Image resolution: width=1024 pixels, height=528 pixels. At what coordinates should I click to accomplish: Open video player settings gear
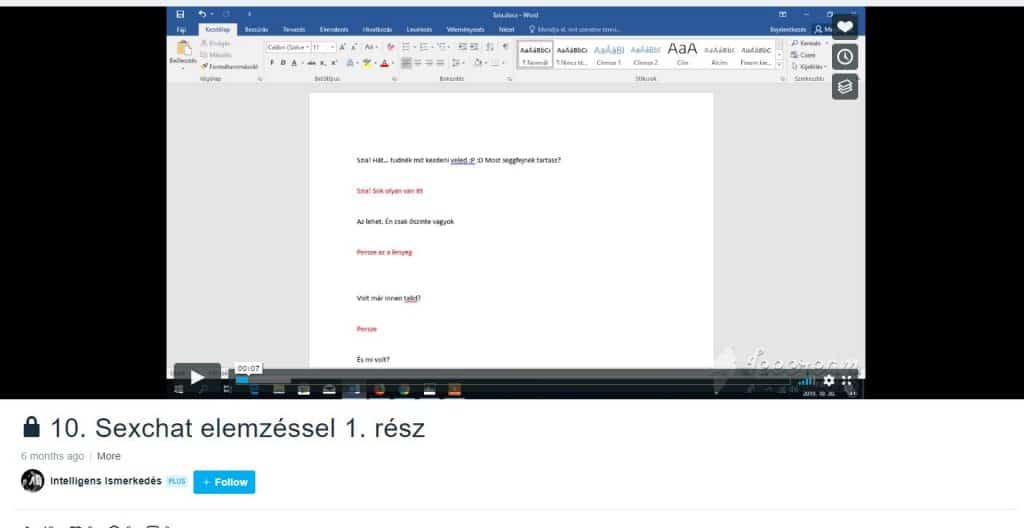coord(828,380)
